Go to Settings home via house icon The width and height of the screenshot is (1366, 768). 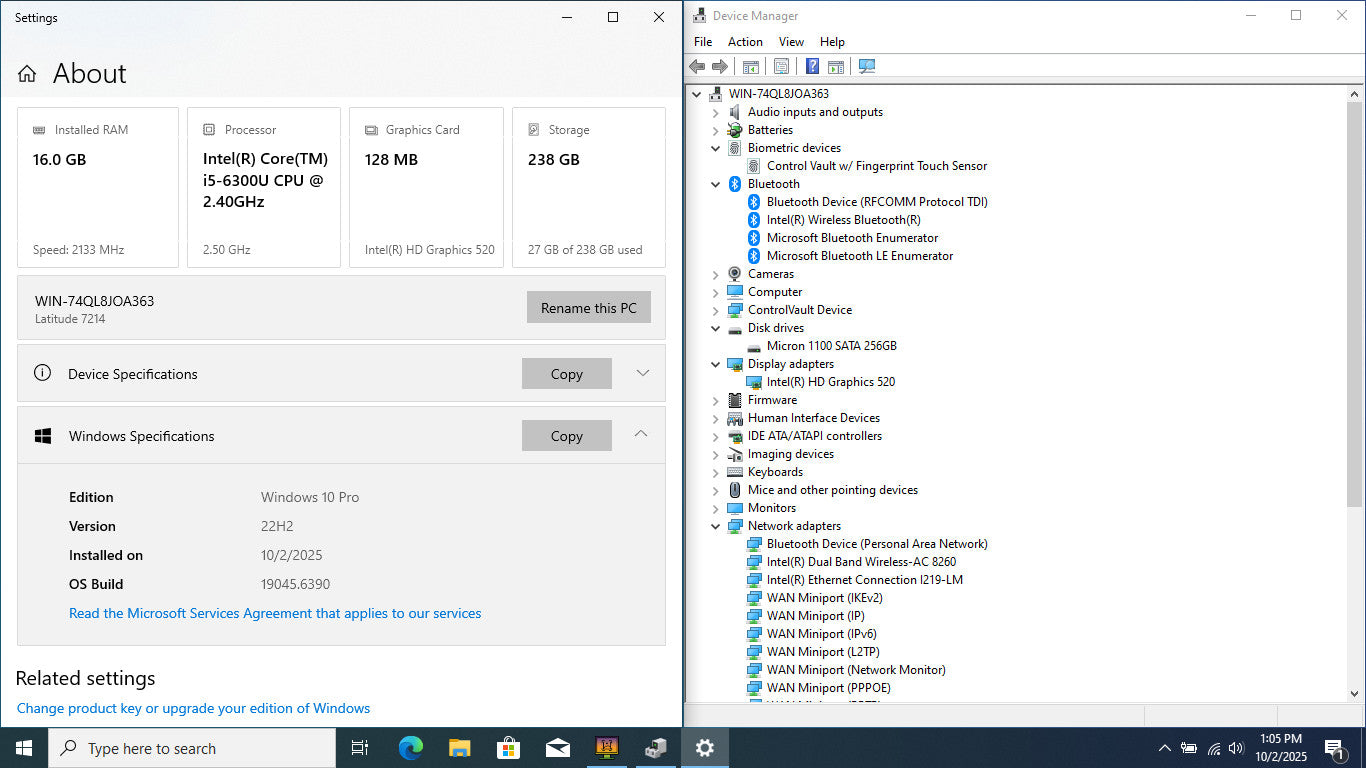click(27, 74)
